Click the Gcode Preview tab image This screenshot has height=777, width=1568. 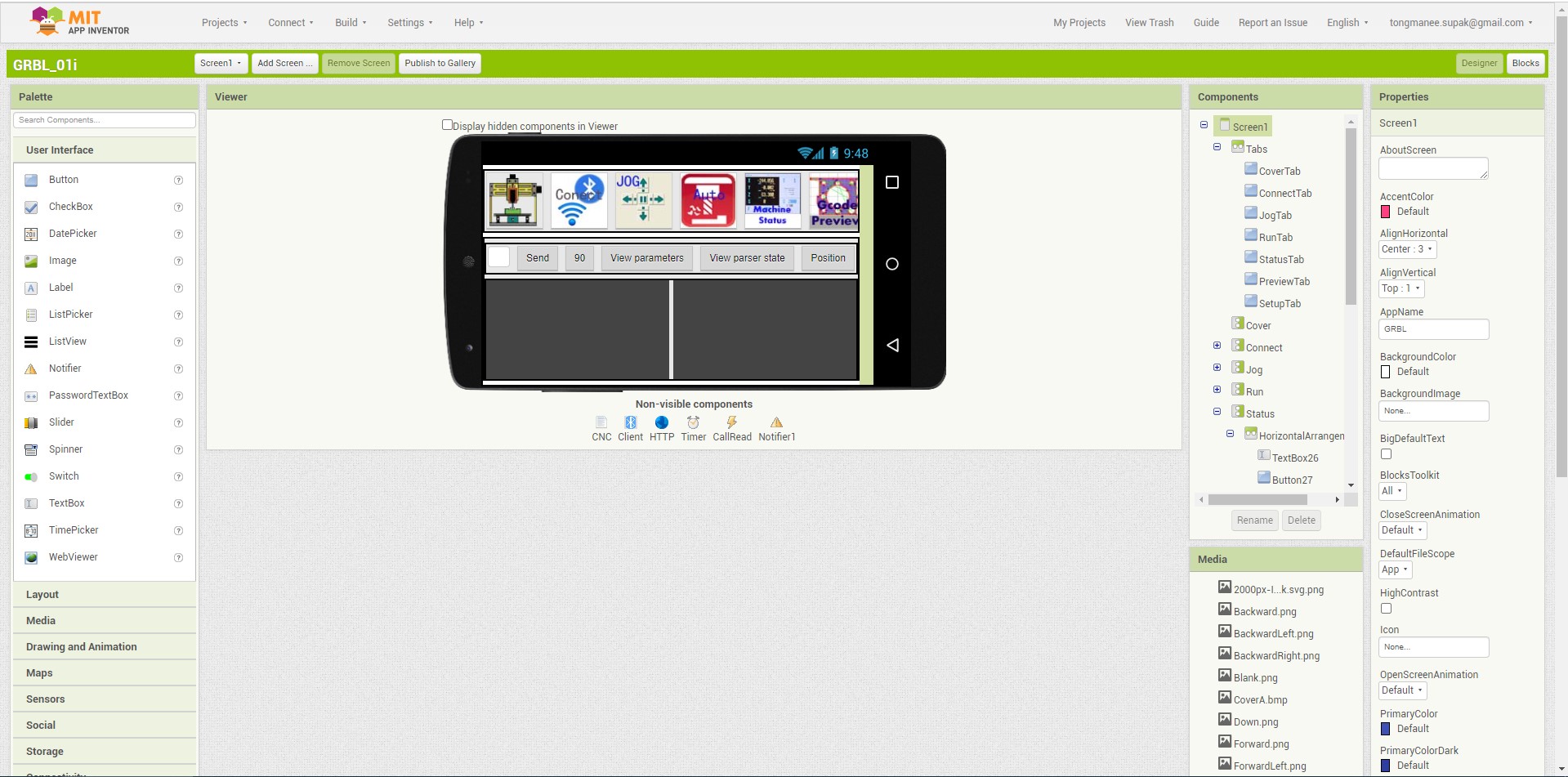834,200
